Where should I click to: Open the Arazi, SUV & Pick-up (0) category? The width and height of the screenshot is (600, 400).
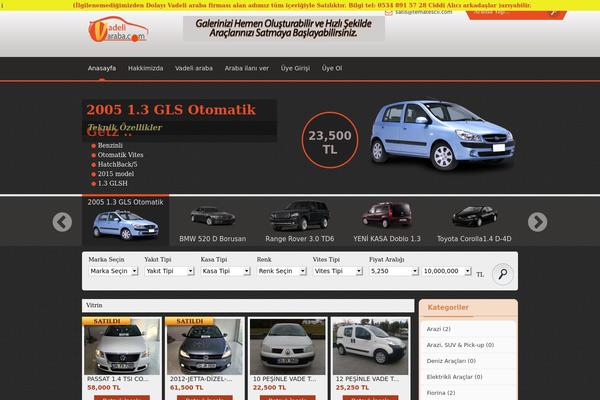460,345
